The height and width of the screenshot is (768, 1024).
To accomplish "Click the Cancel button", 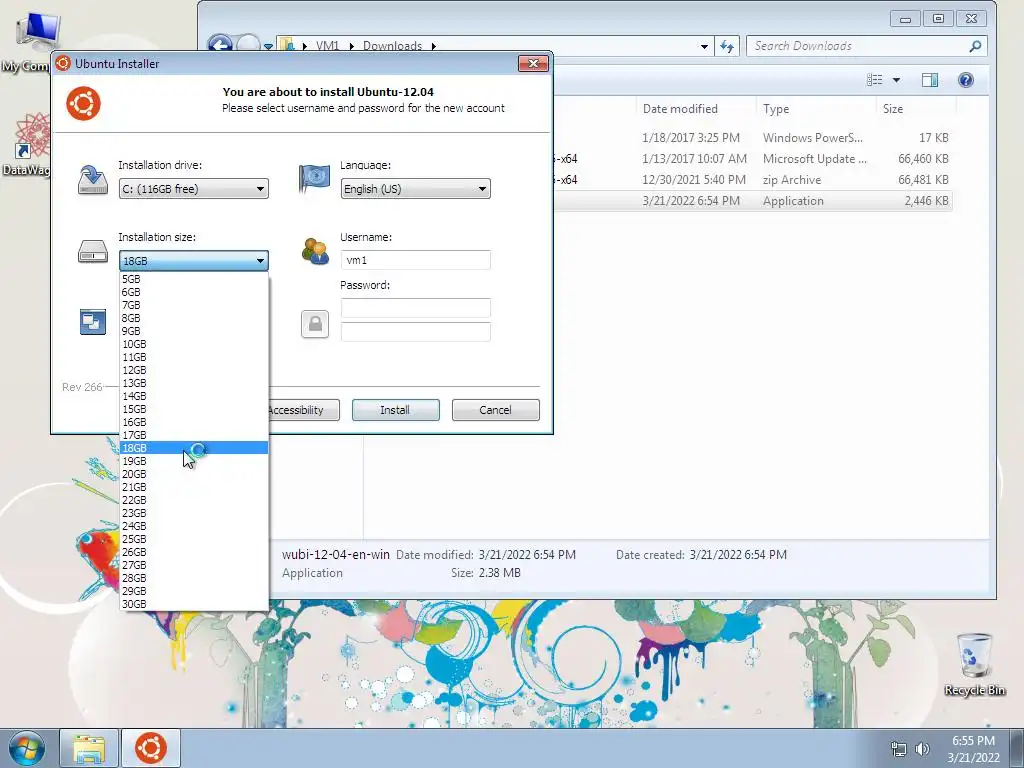I will click(495, 410).
